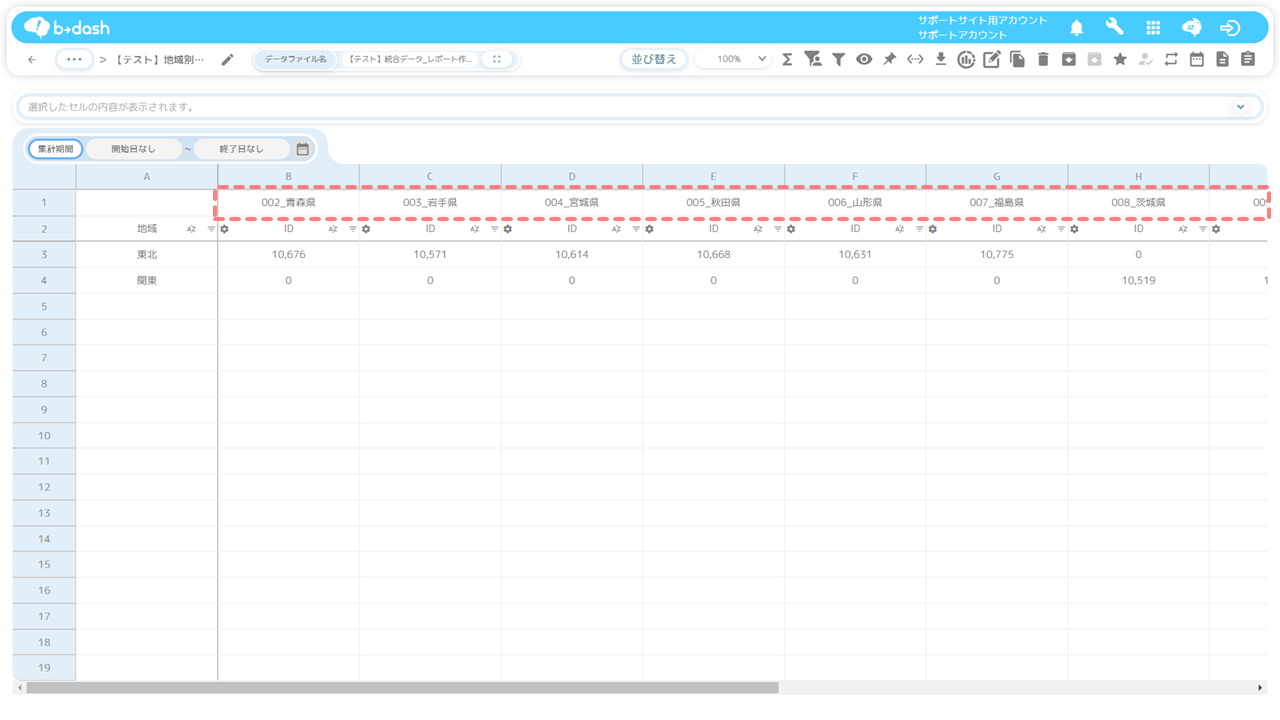Image resolution: width=1280 pixels, height=720 pixels.
Task: Click the calendar icon in top toolbar
Action: click(1196, 60)
